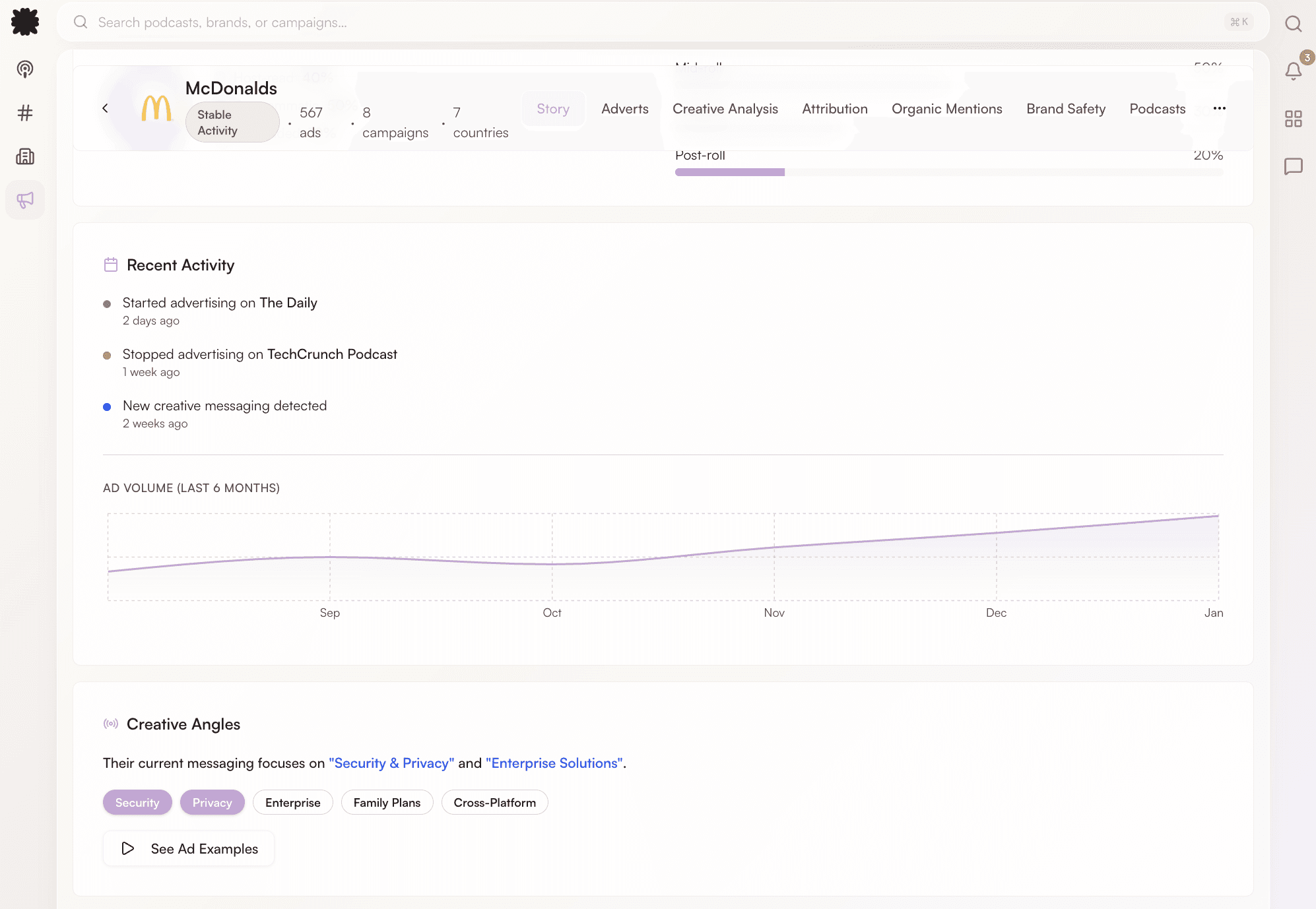Select the megaphone campaigns icon in sidebar
1316x909 pixels.
coord(25,200)
